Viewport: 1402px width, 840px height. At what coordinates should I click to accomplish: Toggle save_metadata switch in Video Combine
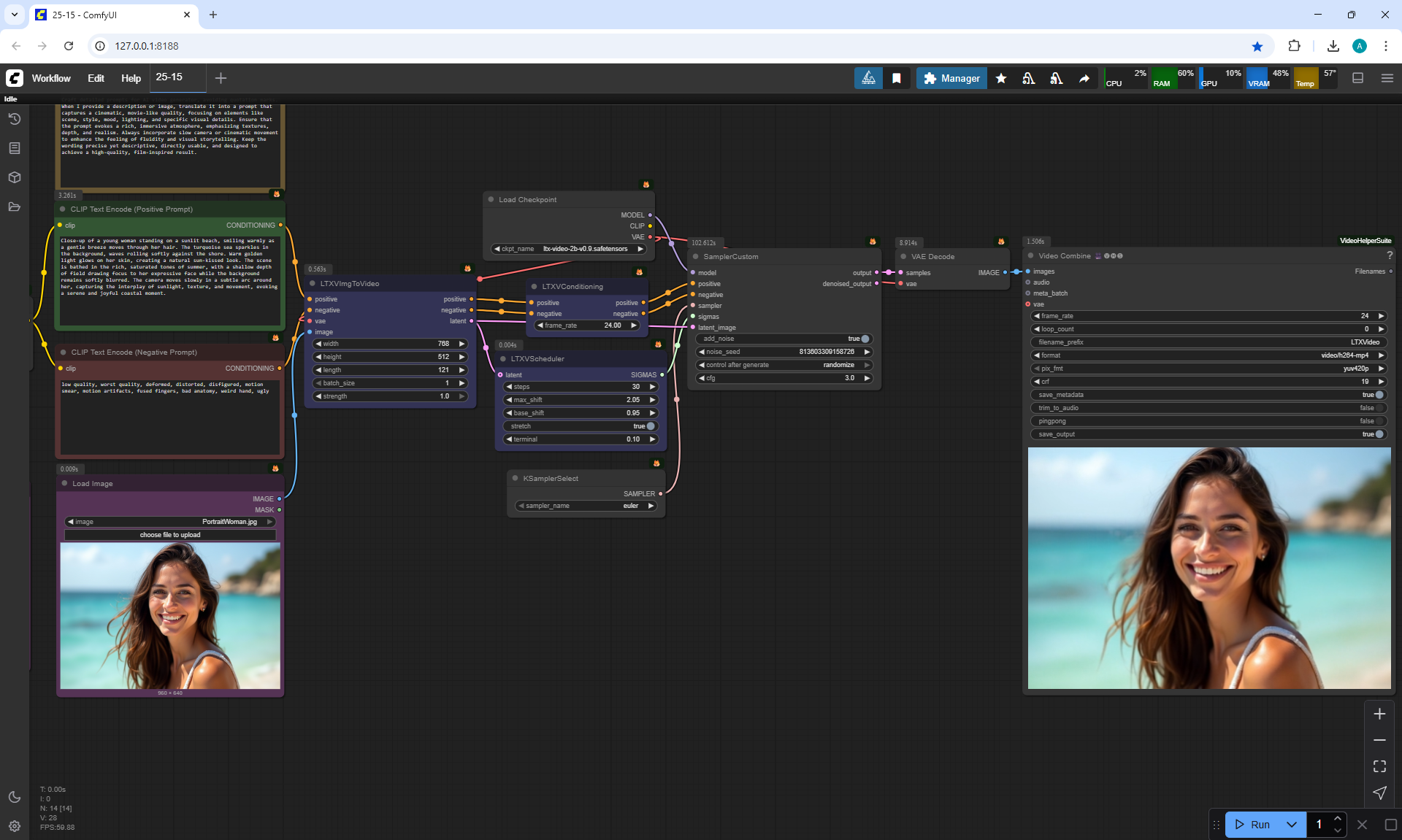coord(1379,395)
